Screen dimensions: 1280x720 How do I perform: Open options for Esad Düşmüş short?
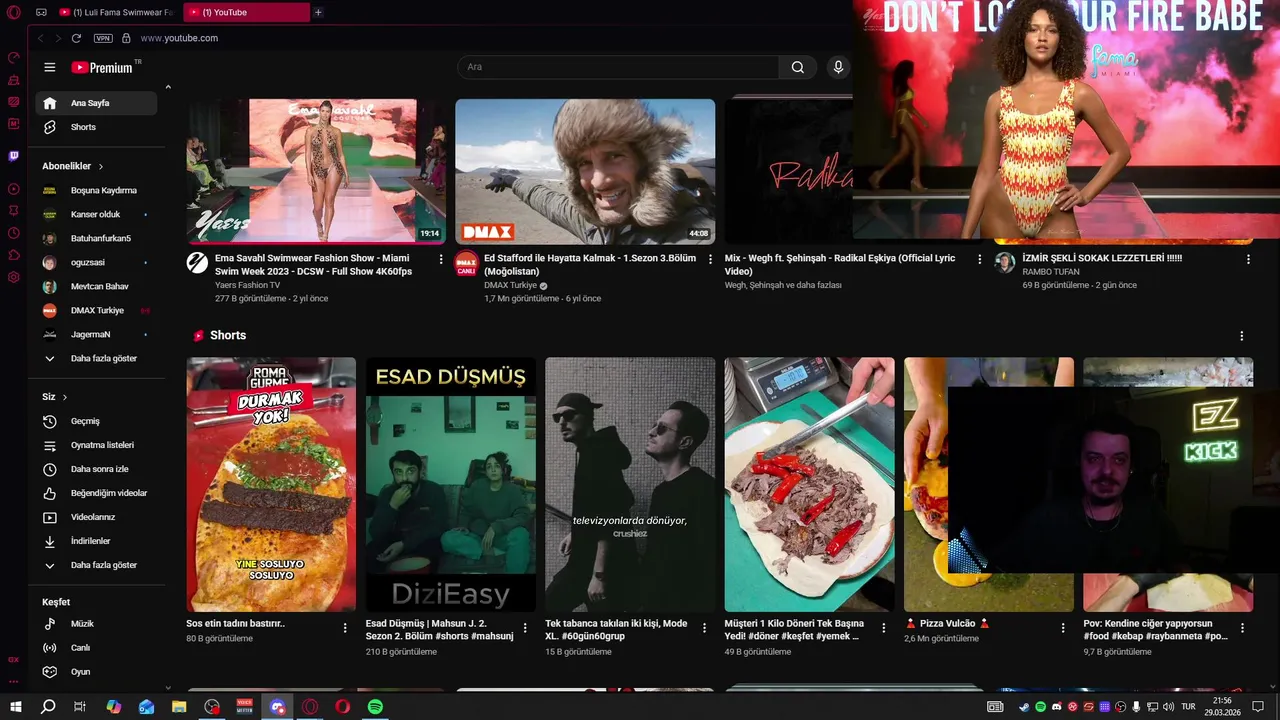tap(525, 628)
